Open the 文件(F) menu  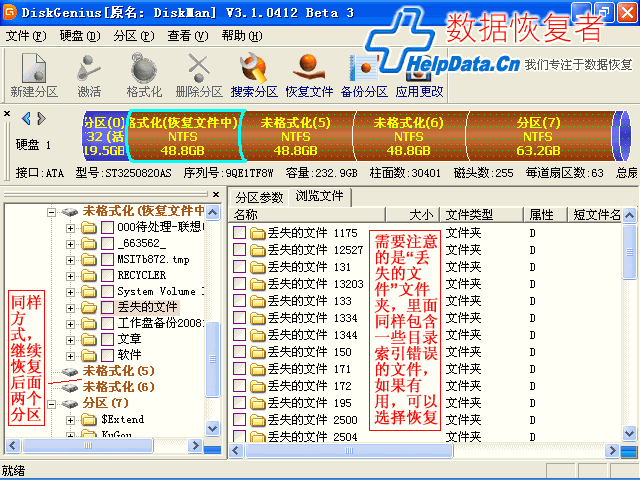point(26,36)
